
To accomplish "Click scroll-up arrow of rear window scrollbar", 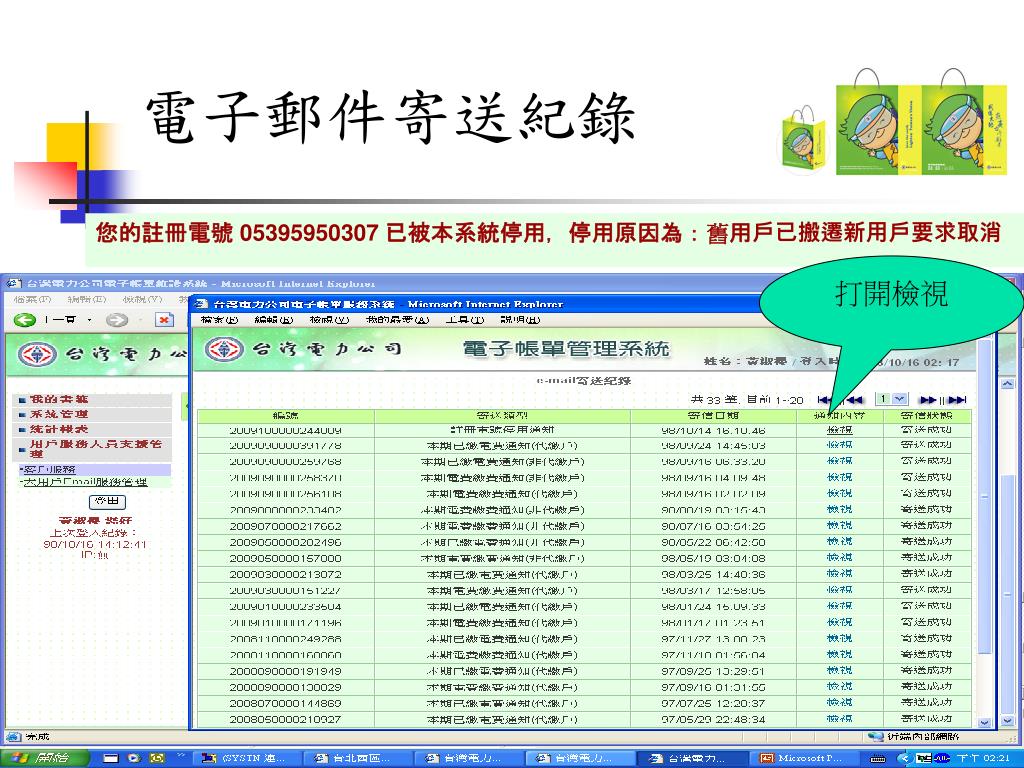I will coord(1008,384).
